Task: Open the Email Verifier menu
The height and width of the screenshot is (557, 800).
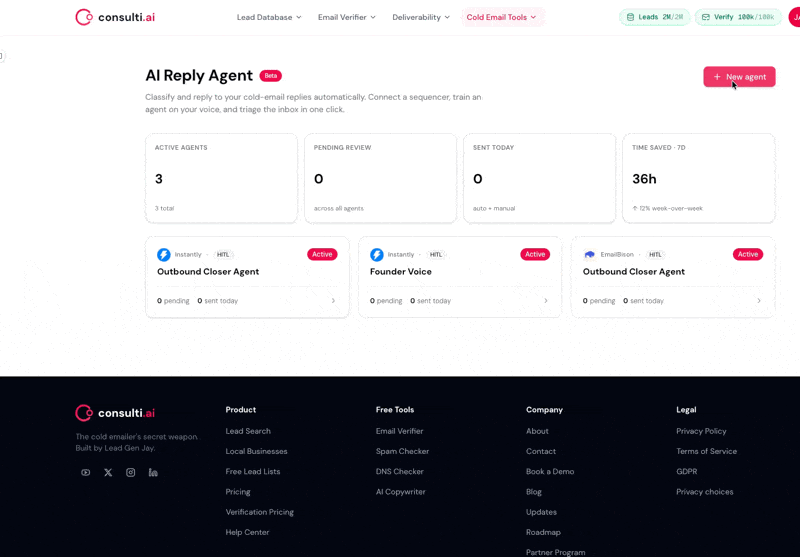Action: (346, 17)
